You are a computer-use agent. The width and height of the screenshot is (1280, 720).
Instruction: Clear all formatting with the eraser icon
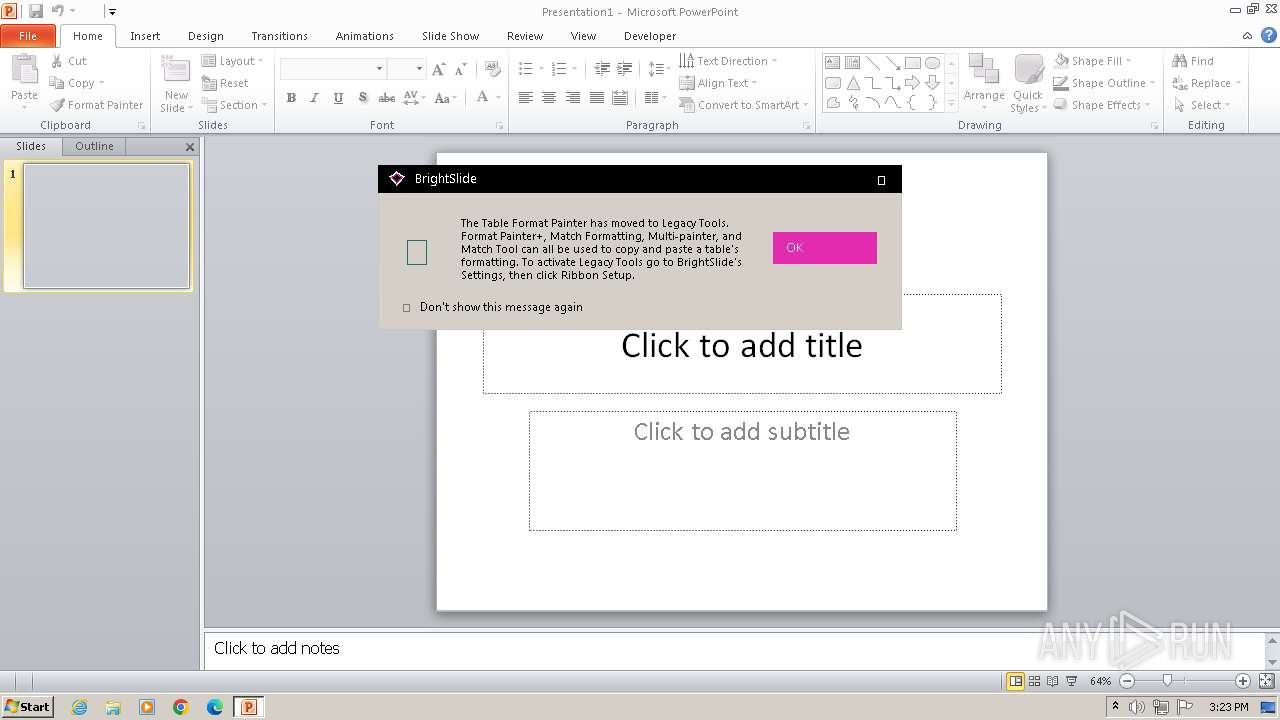pyautogui.click(x=492, y=69)
